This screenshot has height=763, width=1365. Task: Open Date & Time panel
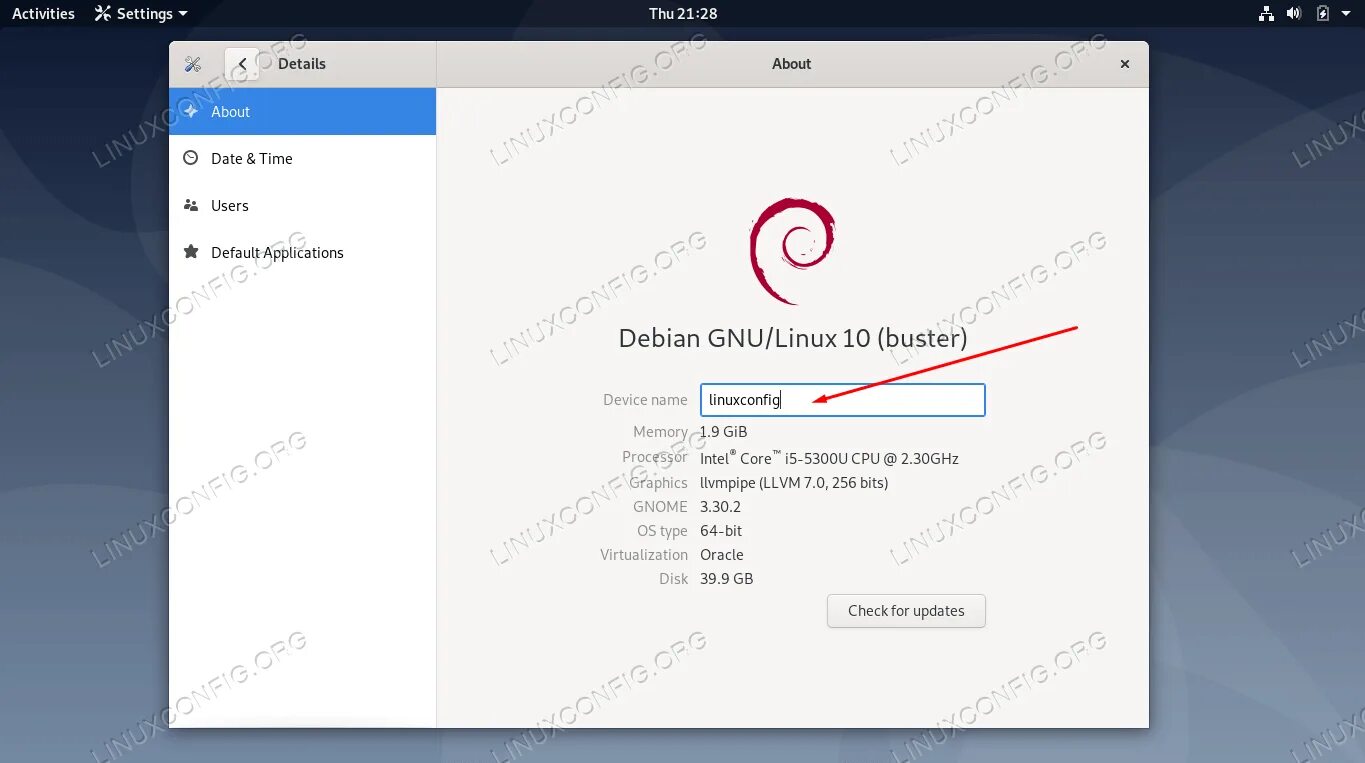[x=302, y=158]
